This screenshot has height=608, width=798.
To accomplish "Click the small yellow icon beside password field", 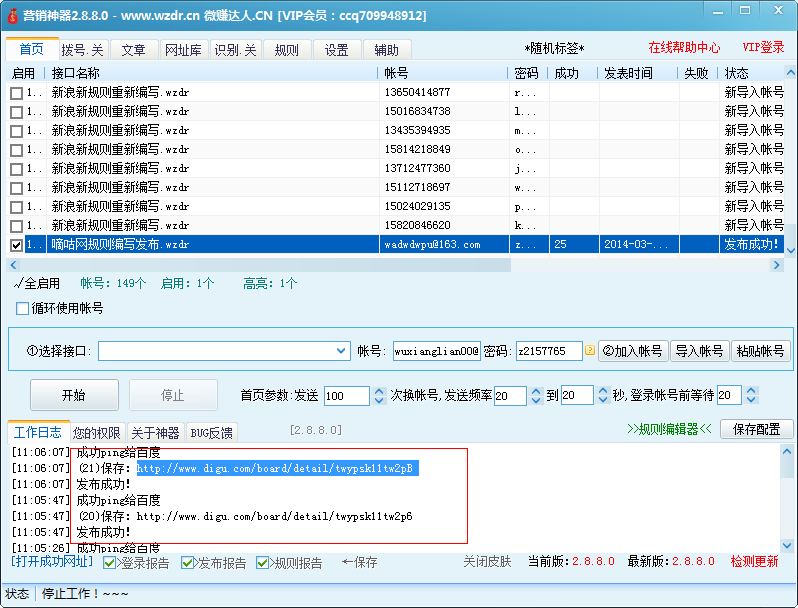I will click(590, 351).
